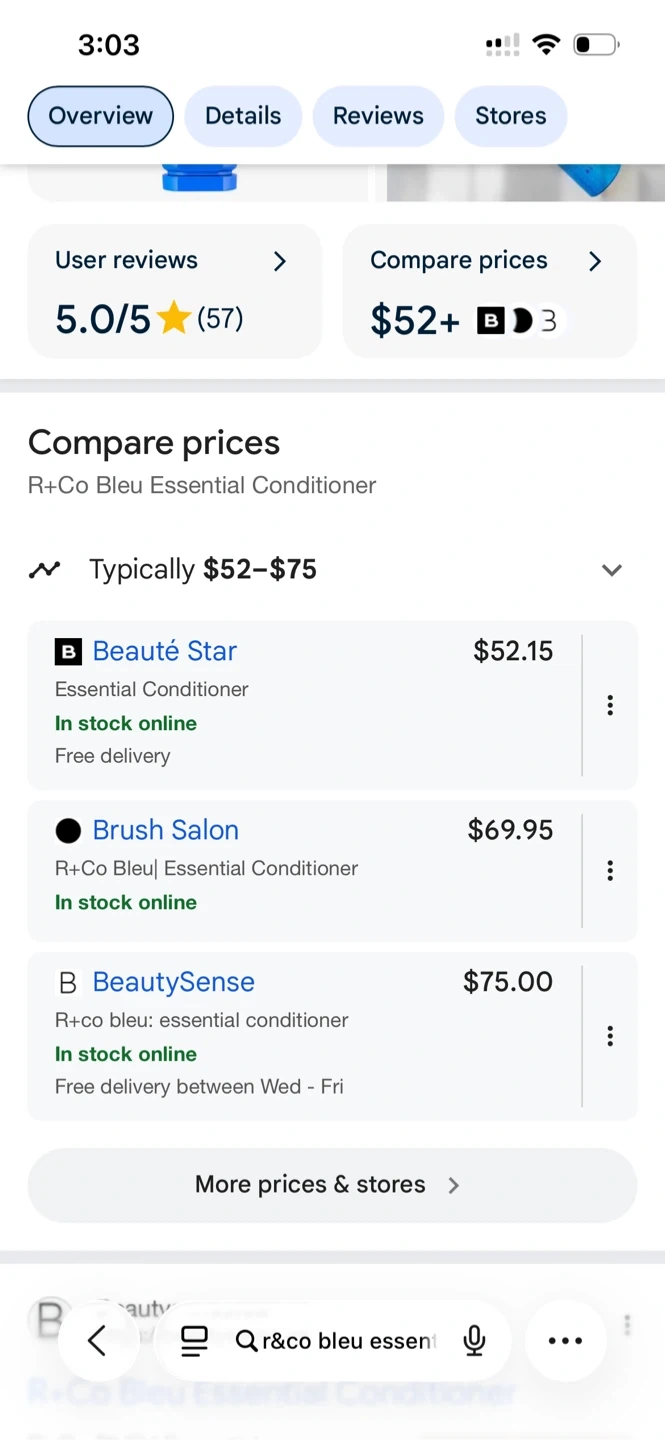
Task: Open the tabs icon beside search field
Action: pos(194,1340)
